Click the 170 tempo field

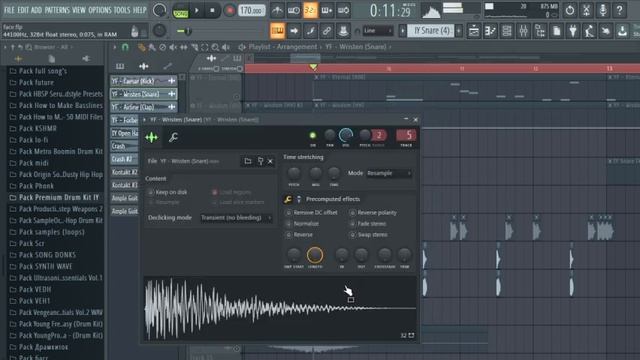tap(251, 11)
